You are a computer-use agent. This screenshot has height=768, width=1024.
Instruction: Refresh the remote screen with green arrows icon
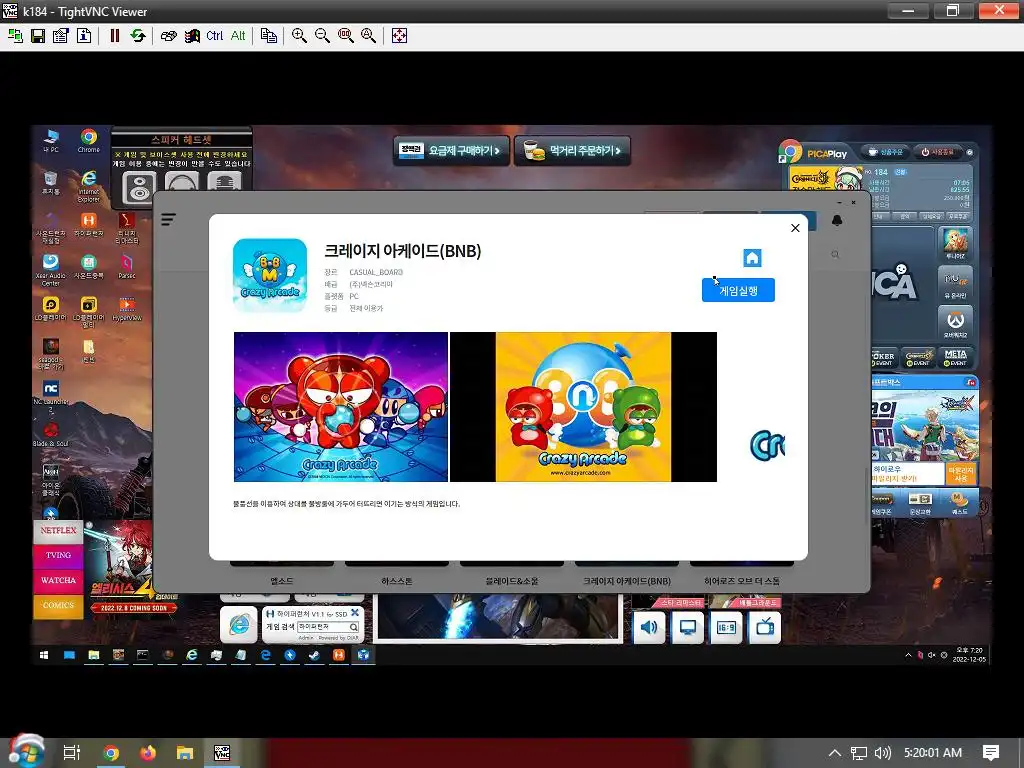coord(138,36)
